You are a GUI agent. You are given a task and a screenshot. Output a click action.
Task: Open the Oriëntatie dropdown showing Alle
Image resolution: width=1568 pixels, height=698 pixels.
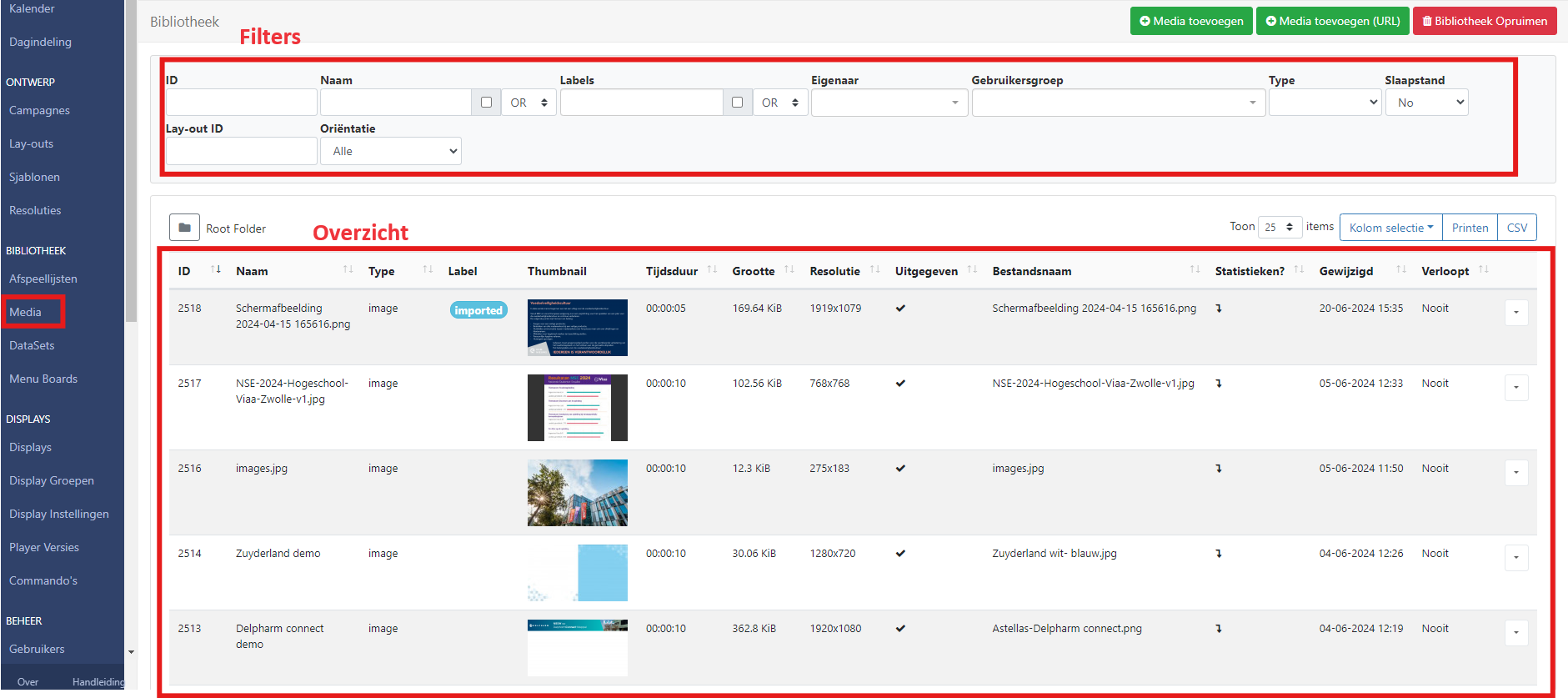(391, 151)
